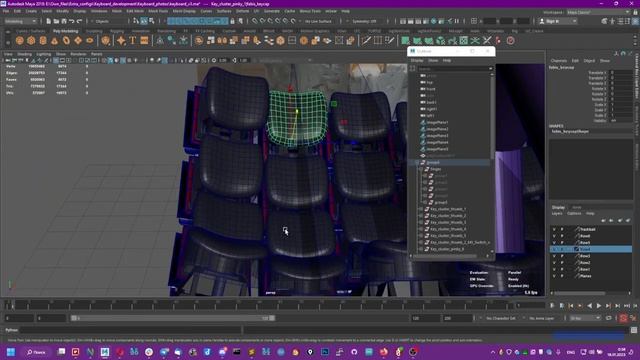640x360 pixels.
Task: Open the Deform menu
Action: [x=242, y=11]
